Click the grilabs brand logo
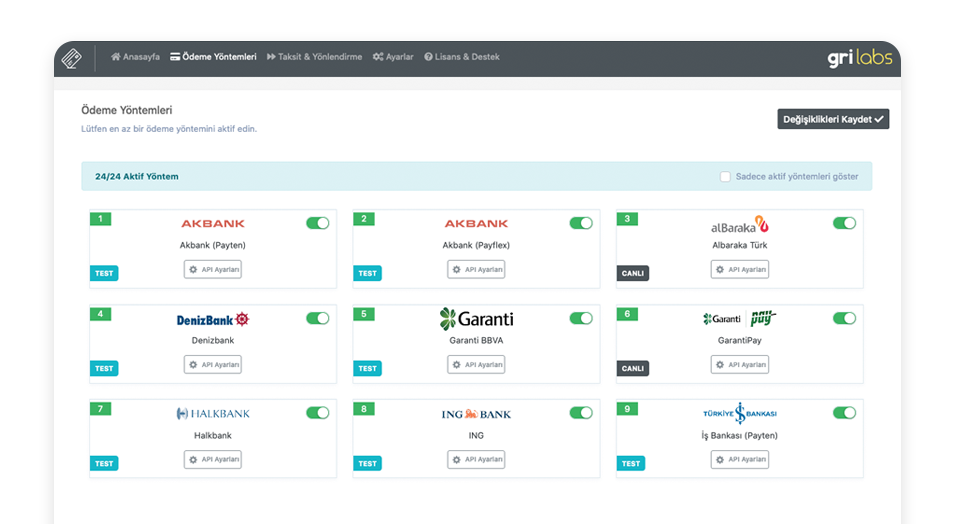Image resolution: width=954 pixels, height=524 pixels. (859, 58)
